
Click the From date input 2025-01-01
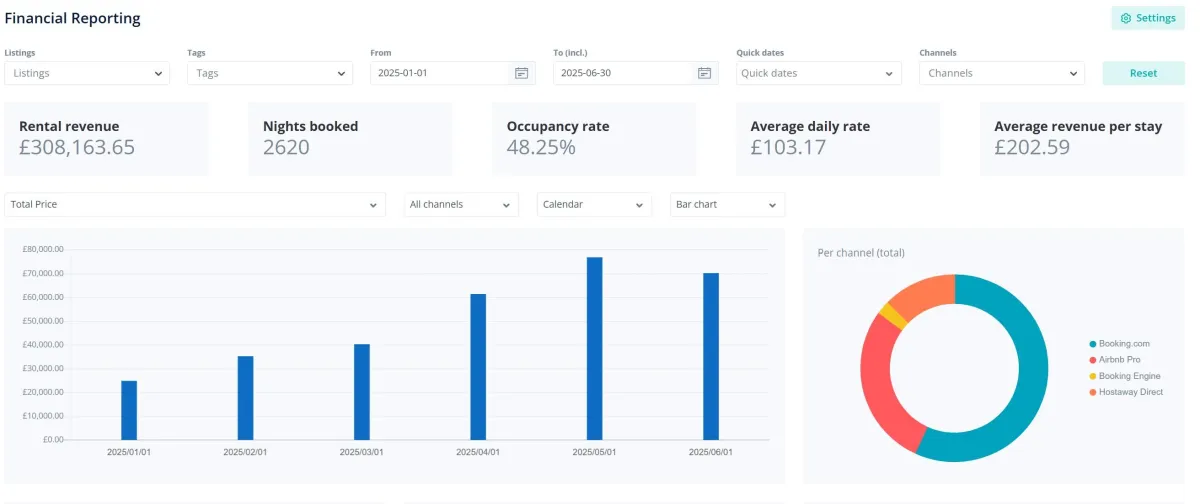(440, 73)
